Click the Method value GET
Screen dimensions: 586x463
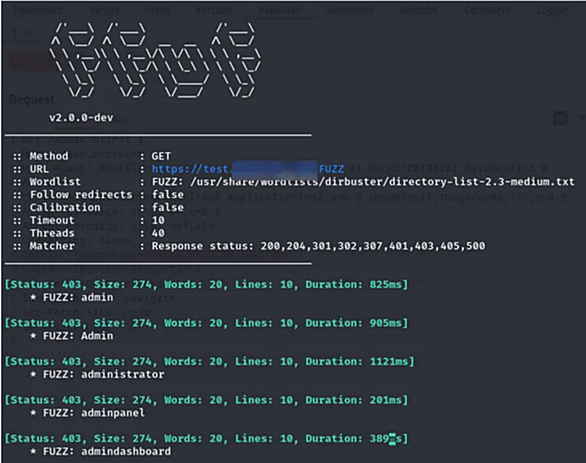161,156
